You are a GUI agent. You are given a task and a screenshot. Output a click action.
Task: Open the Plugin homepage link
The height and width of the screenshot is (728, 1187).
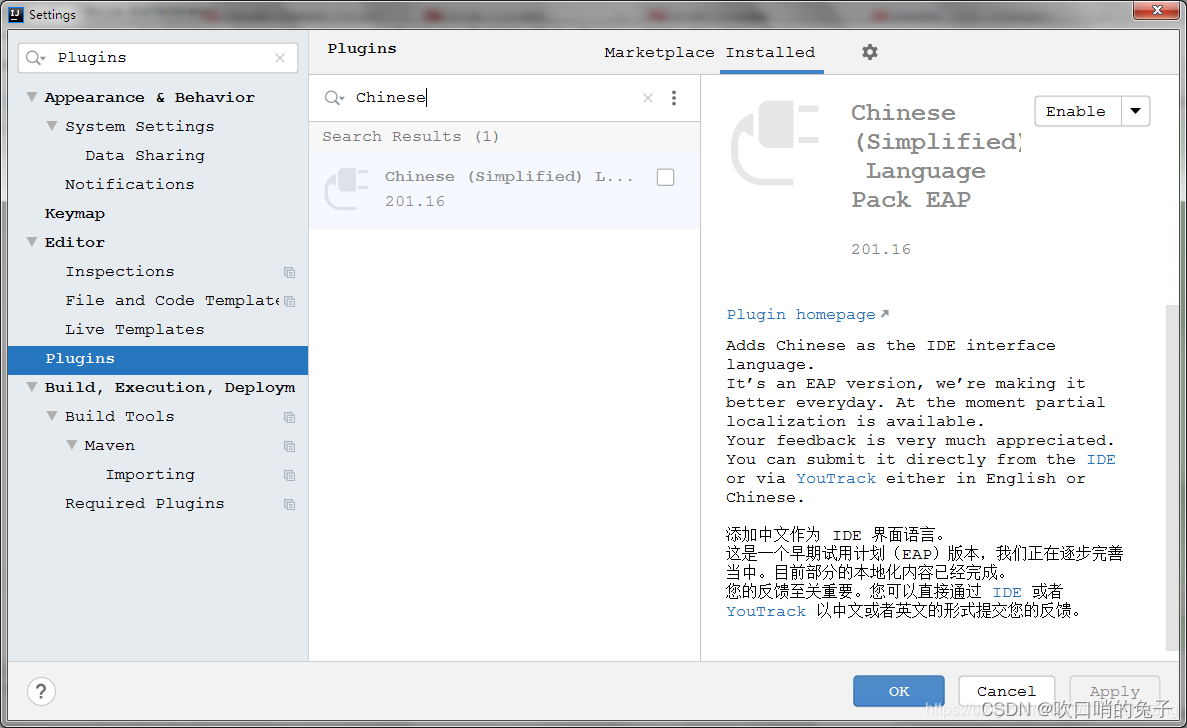click(x=807, y=314)
